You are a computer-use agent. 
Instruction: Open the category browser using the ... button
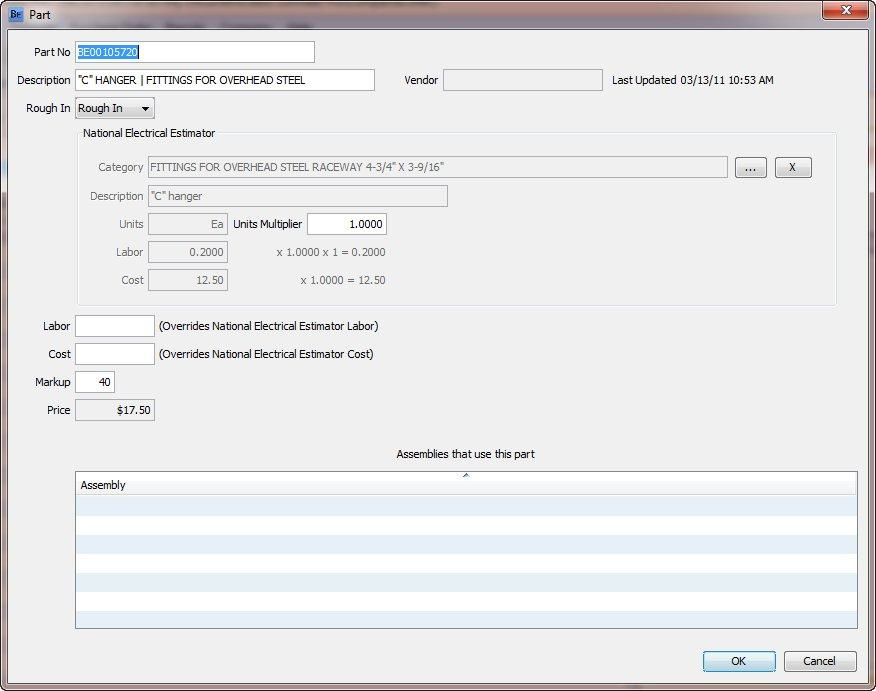pos(750,167)
